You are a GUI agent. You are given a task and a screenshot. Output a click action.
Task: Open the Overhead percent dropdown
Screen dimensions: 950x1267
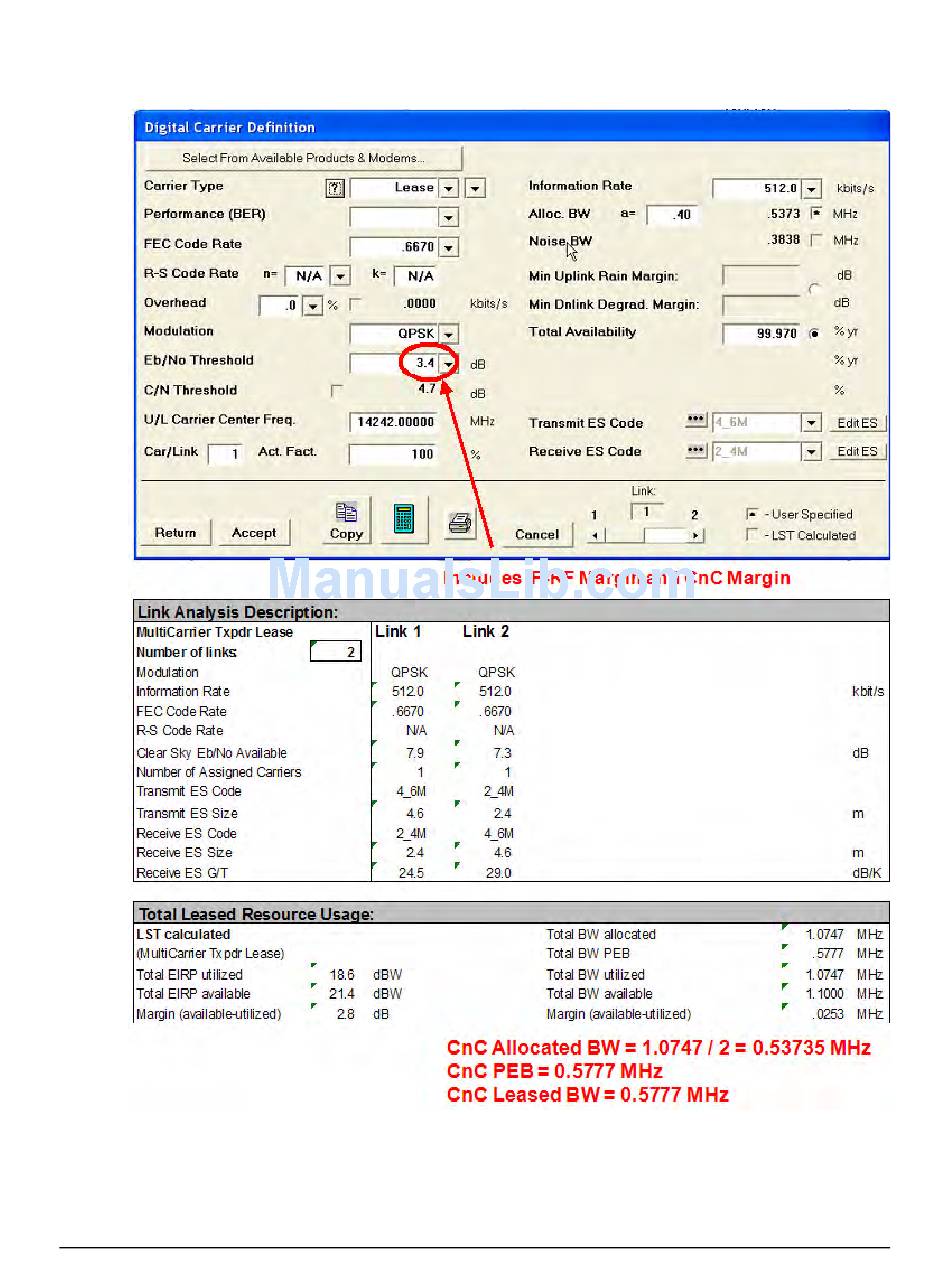pos(313,306)
